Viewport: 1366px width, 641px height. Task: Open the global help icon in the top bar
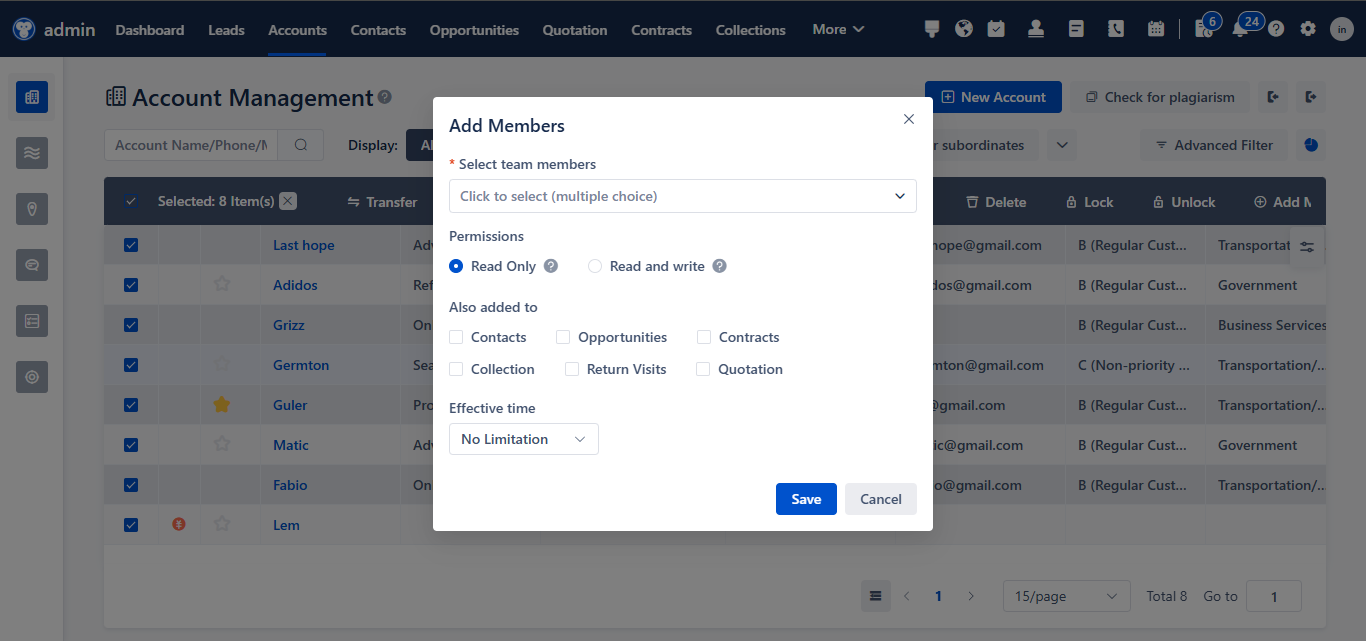point(1276,28)
